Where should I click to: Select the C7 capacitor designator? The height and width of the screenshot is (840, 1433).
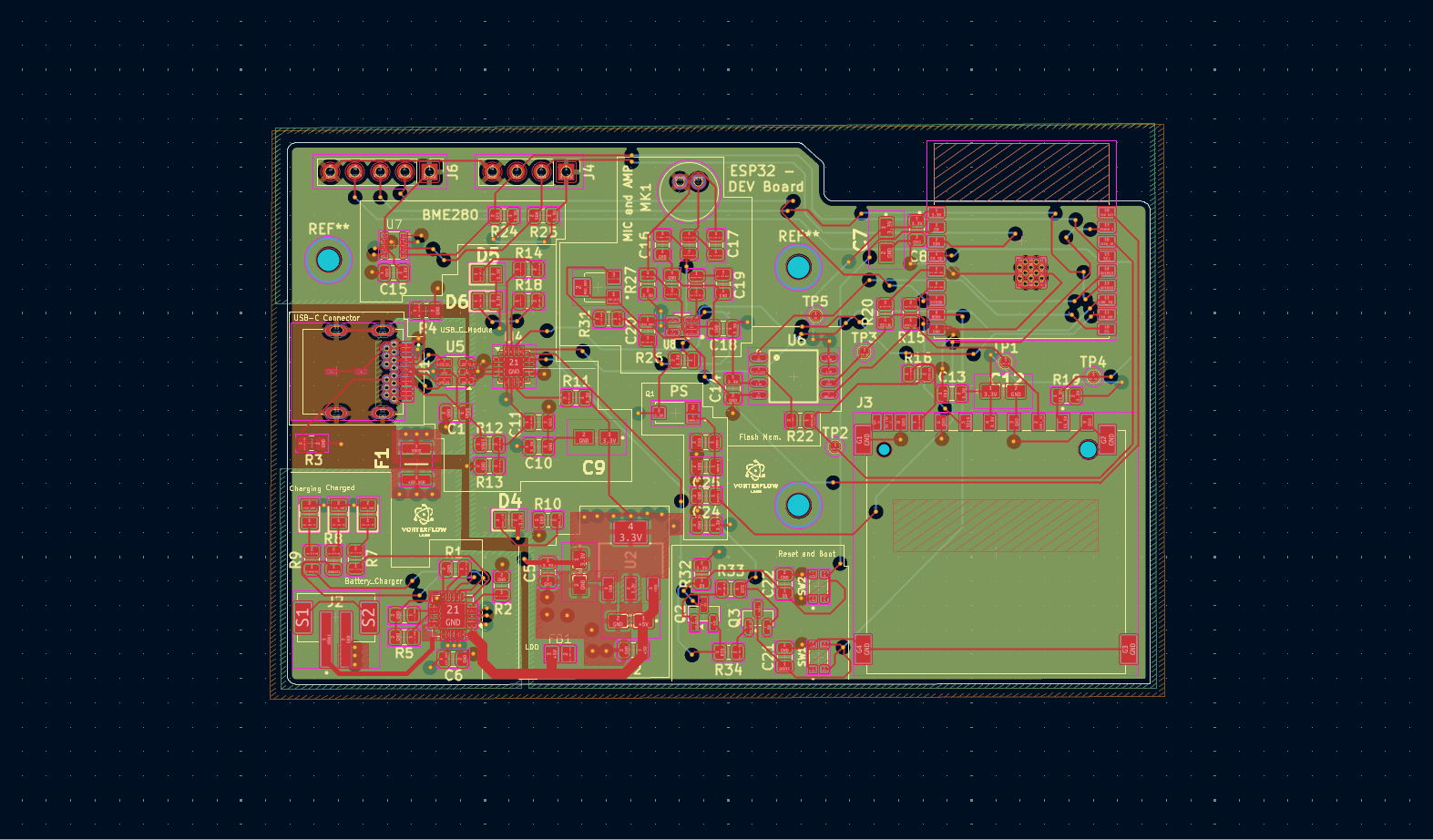860,241
